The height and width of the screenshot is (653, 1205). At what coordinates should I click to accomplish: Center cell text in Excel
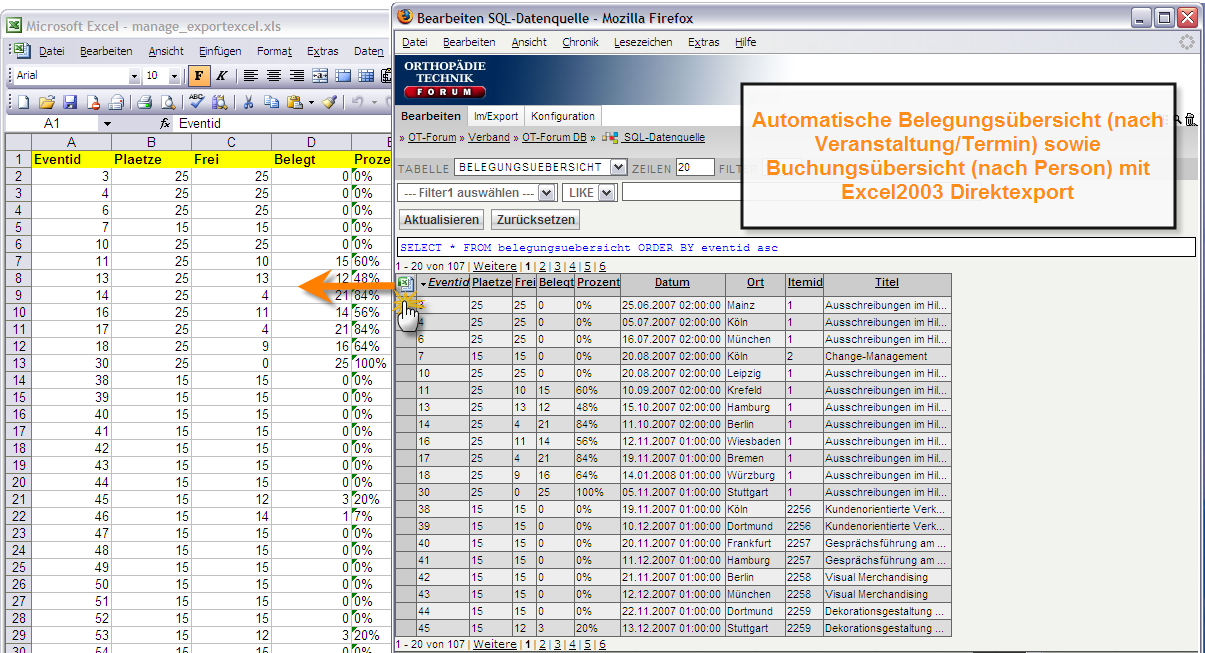click(x=273, y=76)
